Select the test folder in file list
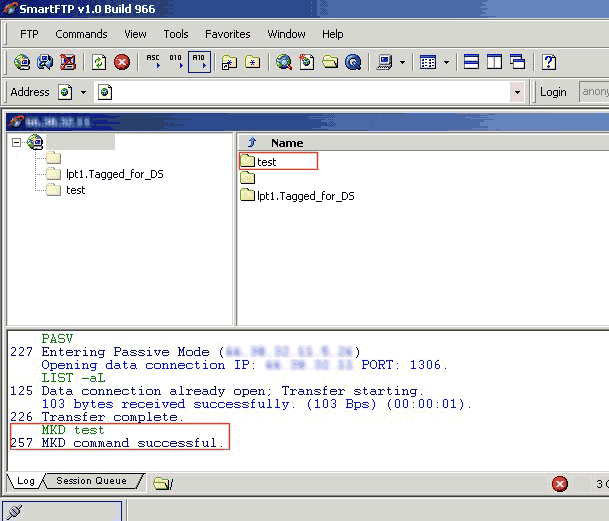This screenshot has width=609, height=521. click(x=266, y=161)
